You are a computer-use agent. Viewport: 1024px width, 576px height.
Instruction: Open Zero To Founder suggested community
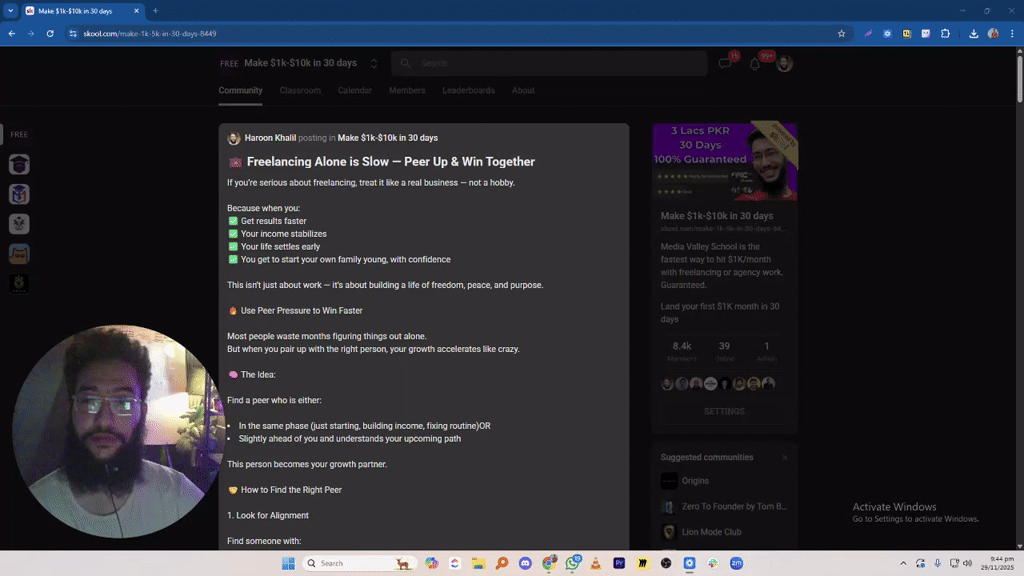(724, 506)
